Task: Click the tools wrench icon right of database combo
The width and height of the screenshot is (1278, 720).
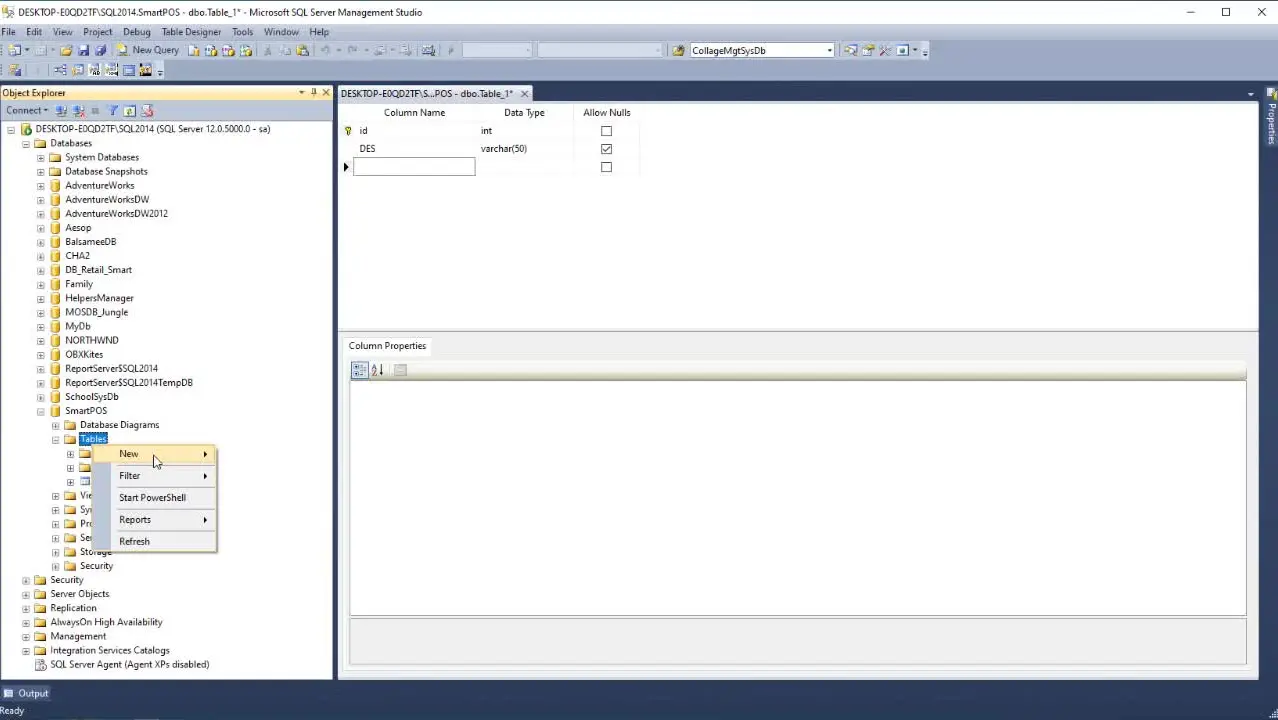Action: pyautogui.click(x=885, y=50)
